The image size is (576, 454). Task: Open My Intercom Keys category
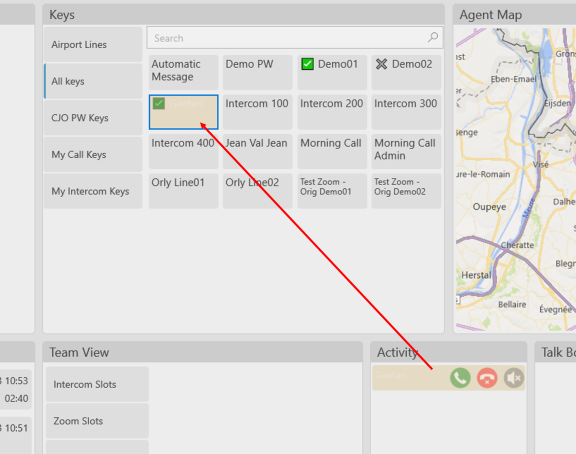coord(93,191)
